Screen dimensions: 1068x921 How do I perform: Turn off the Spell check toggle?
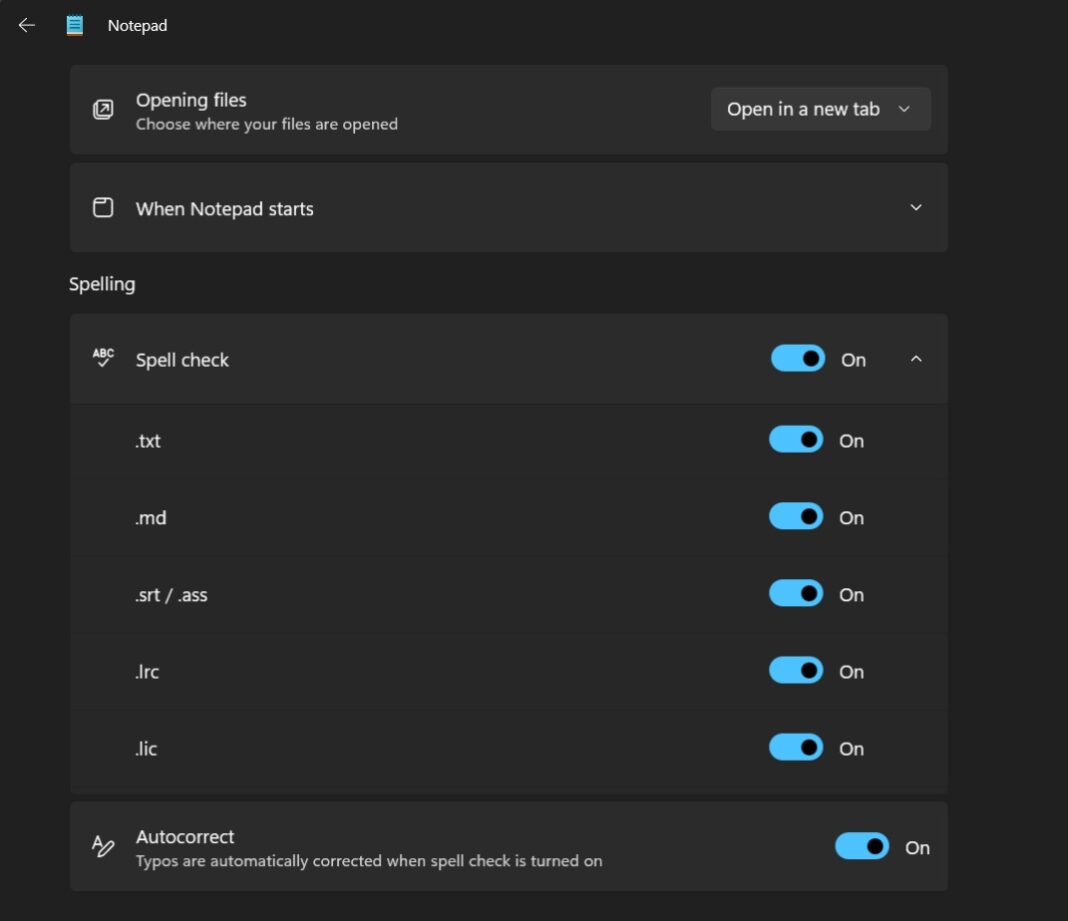coord(797,359)
